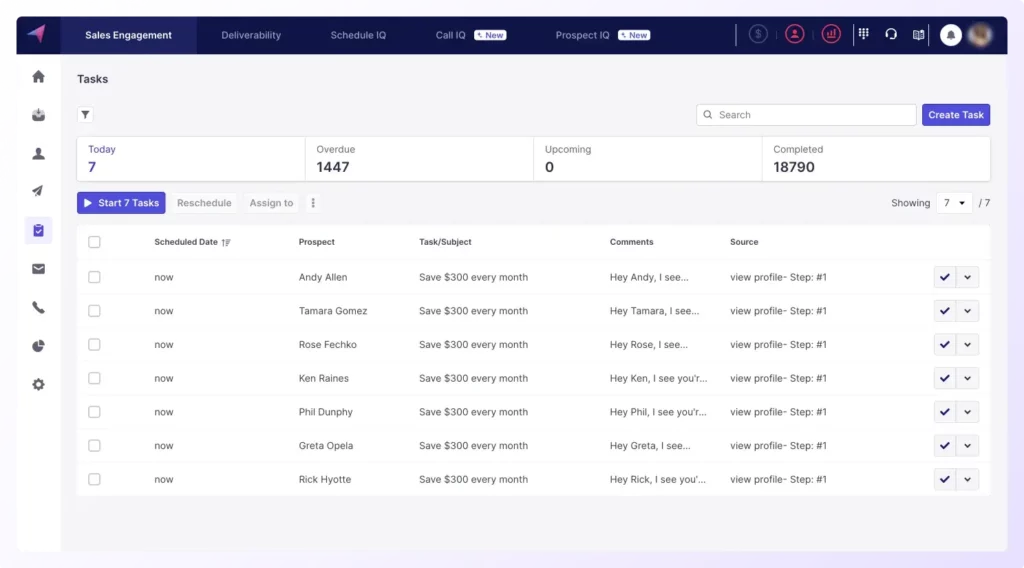Open the Reports pie chart sidebar icon
Screen dimensions: 1024x568
click(39, 346)
